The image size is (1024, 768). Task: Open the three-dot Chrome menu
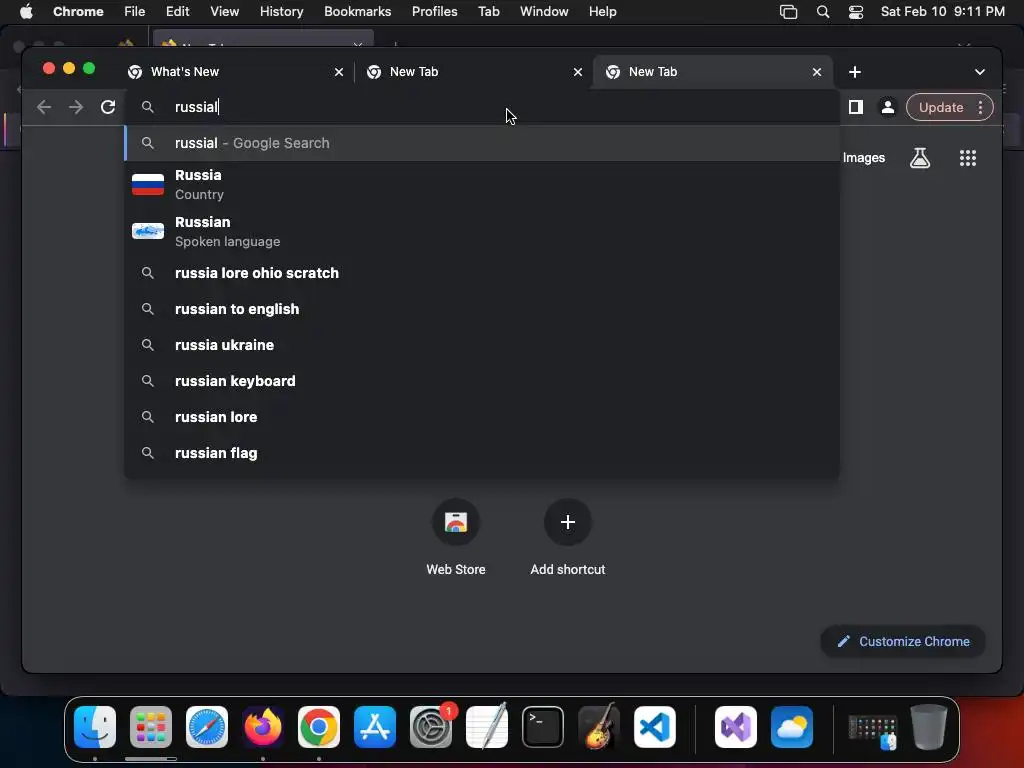click(980, 107)
